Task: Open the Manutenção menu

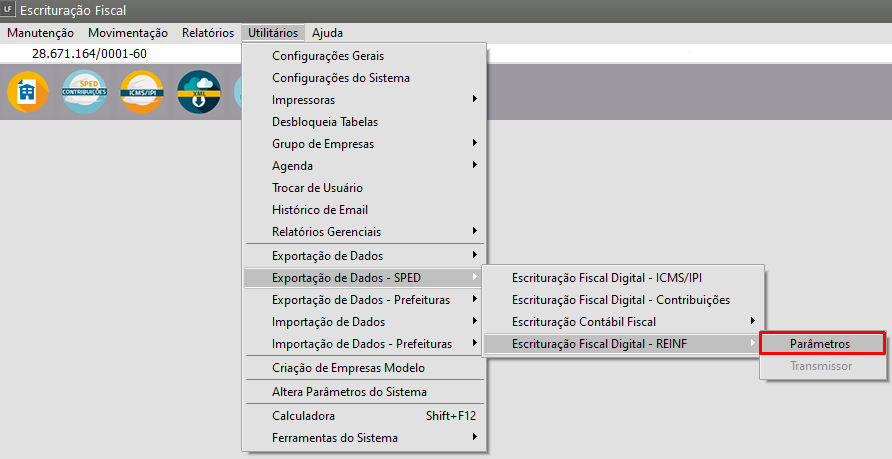Action: point(40,33)
